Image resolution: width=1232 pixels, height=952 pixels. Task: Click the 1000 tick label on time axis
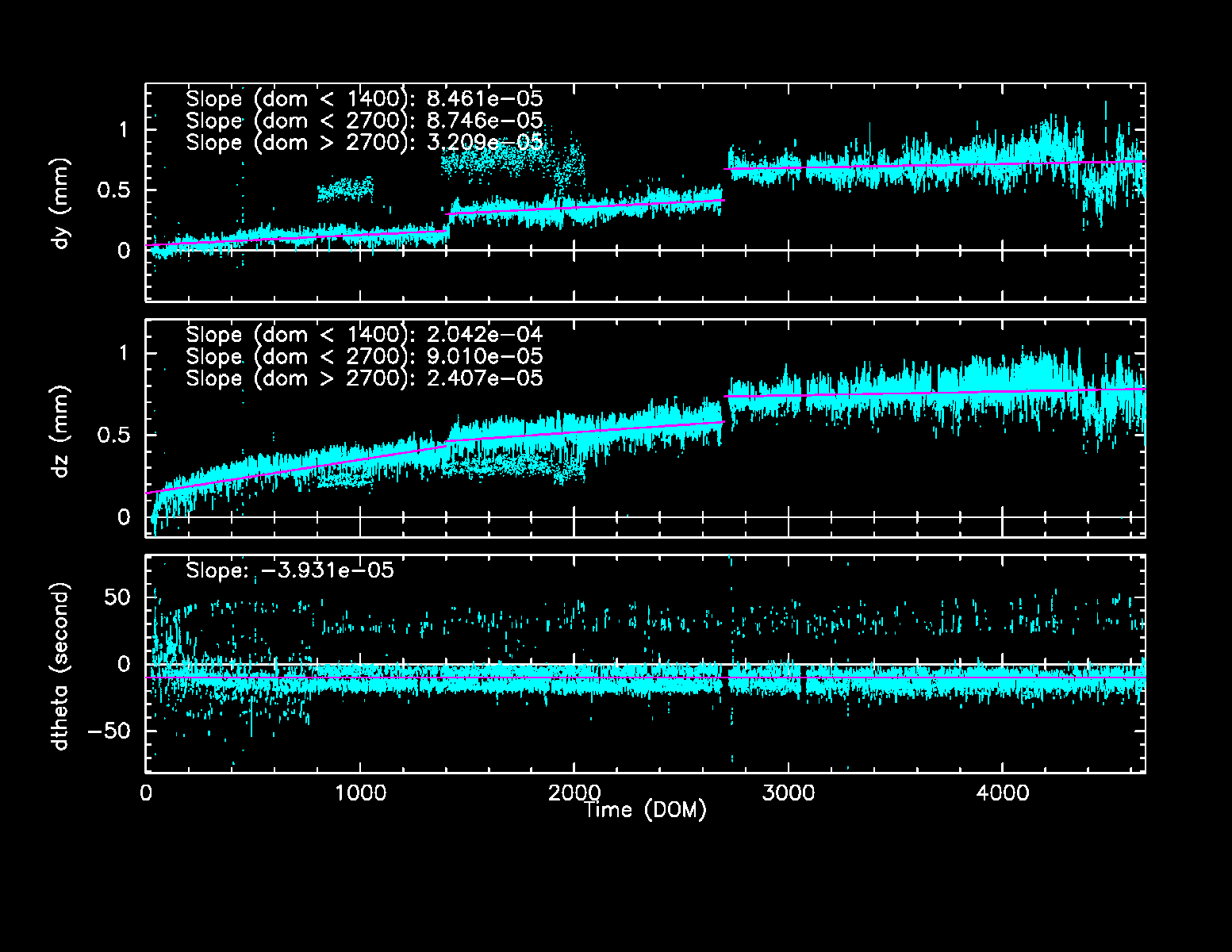click(359, 793)
